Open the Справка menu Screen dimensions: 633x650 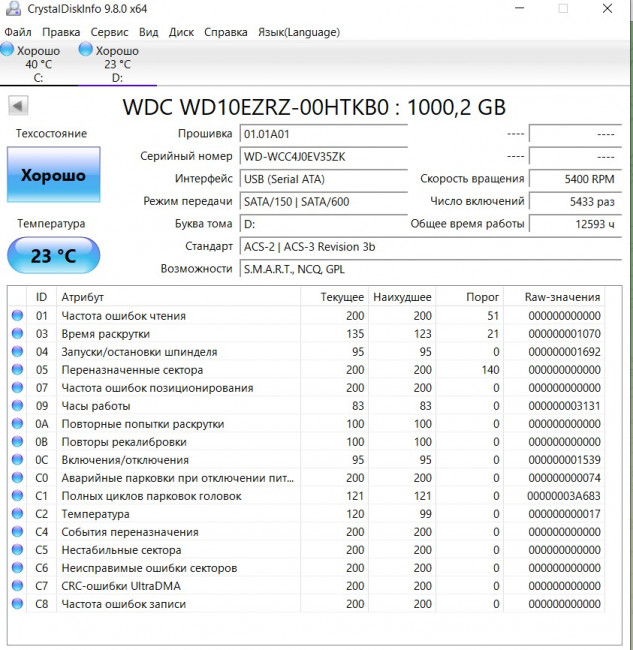click(x=226, y=32)
